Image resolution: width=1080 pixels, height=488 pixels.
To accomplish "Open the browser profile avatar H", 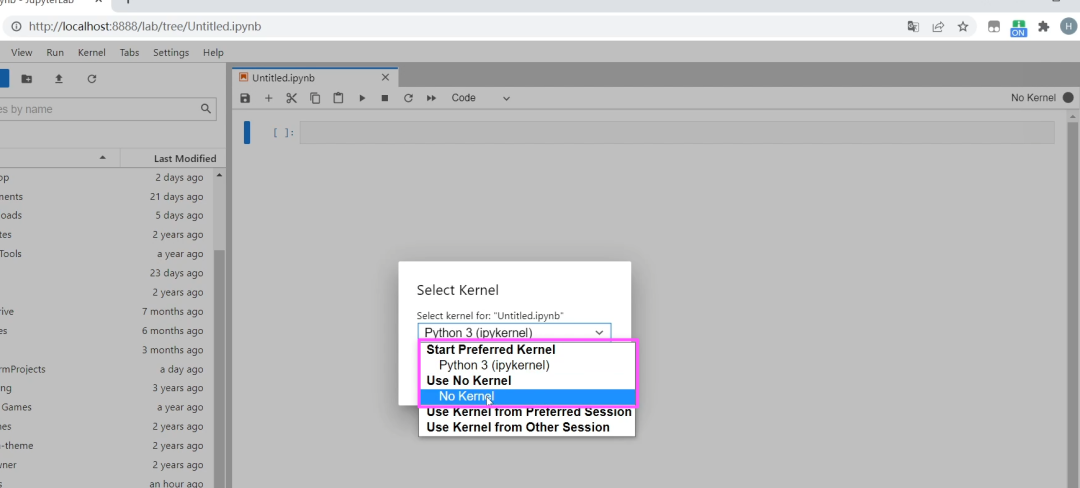I will (x=1068, y=27).
